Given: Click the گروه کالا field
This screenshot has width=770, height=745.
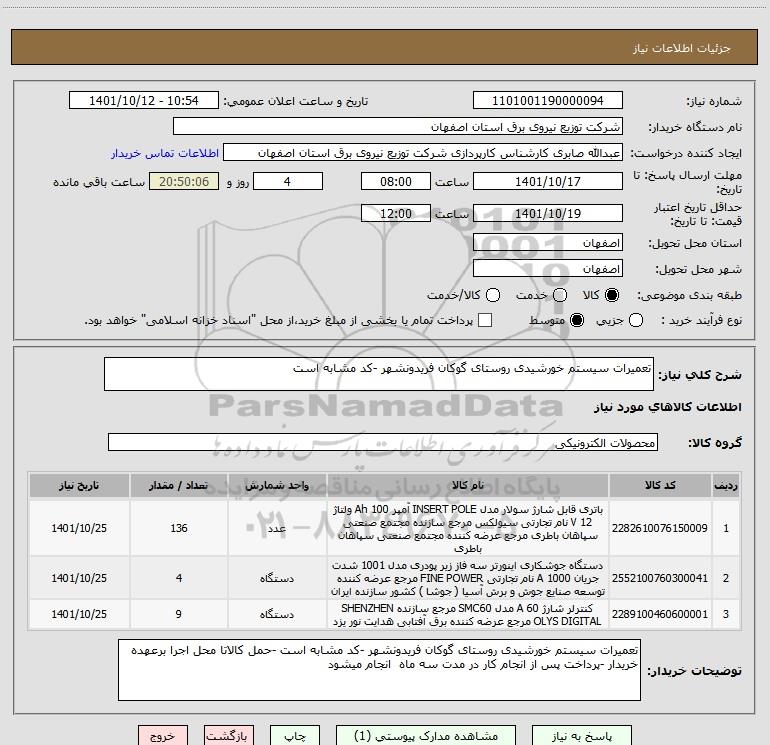Looking at the screenshot, I should click(x=383, y=442).
